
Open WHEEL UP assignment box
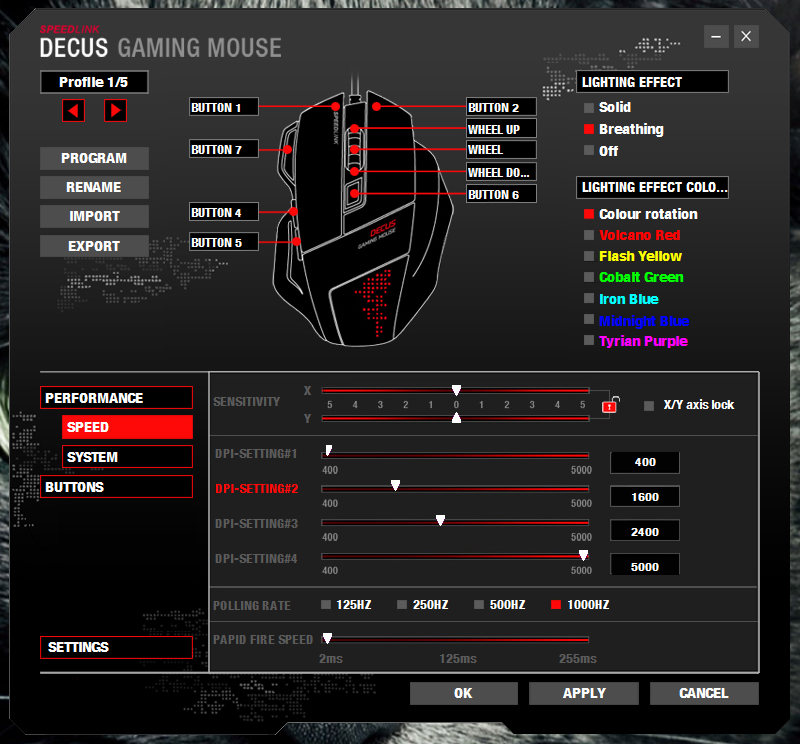click(502, 129)
